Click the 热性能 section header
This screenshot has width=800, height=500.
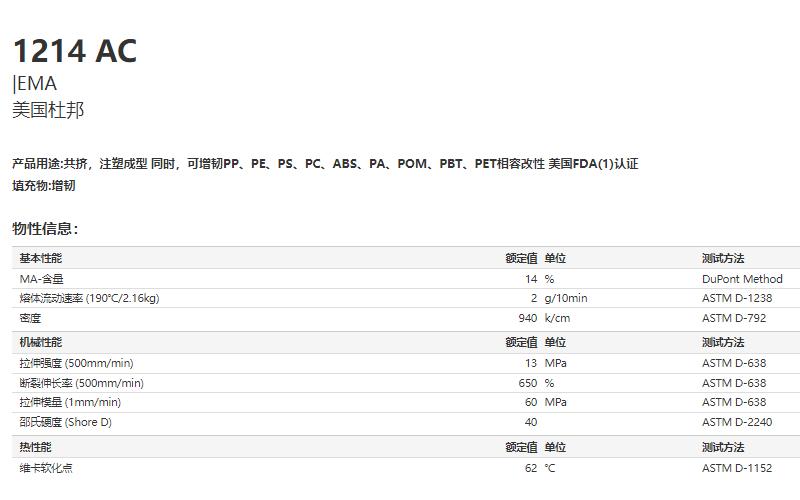click(x=35, y=447)
